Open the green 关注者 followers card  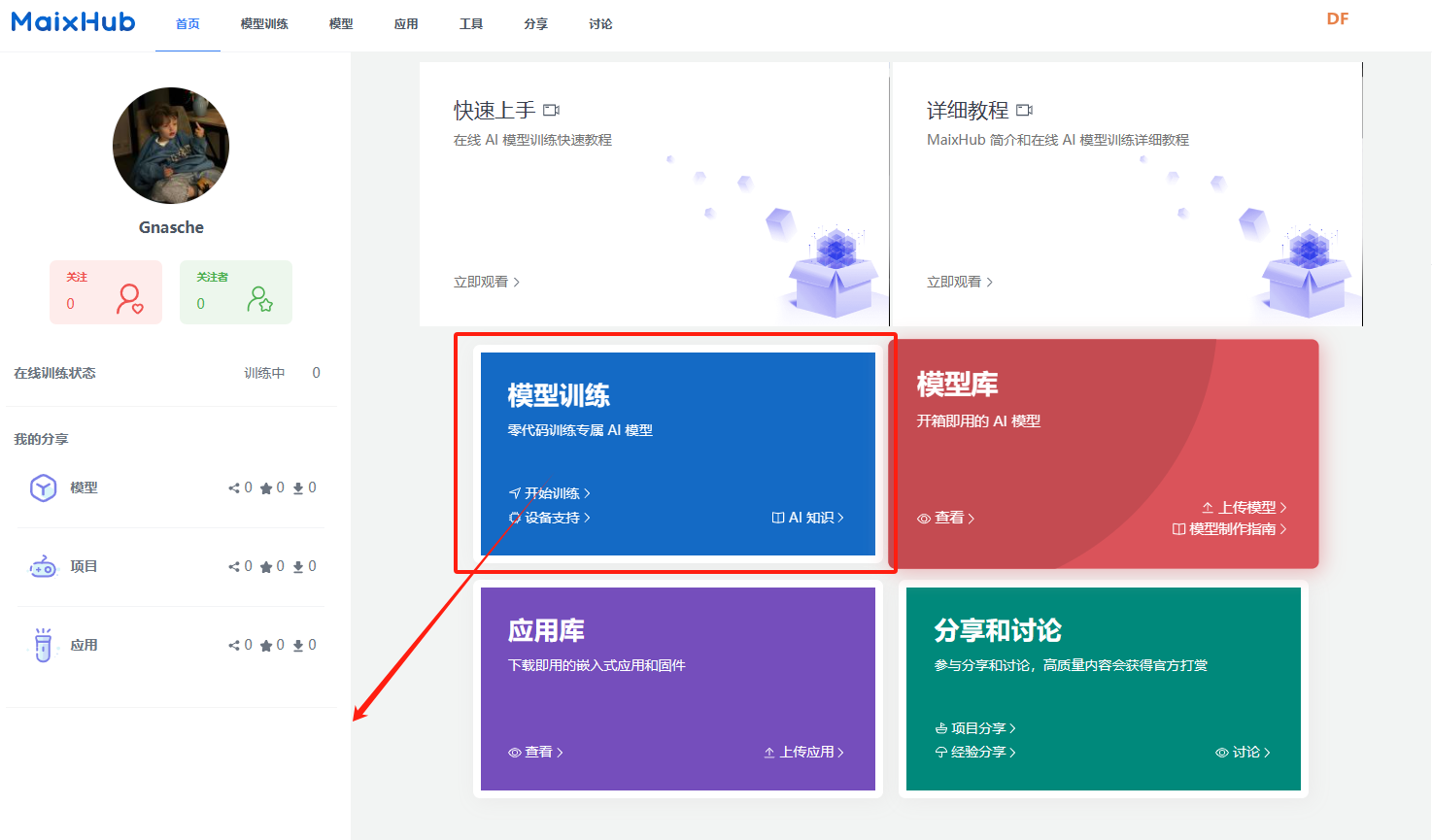pos(236,291)
